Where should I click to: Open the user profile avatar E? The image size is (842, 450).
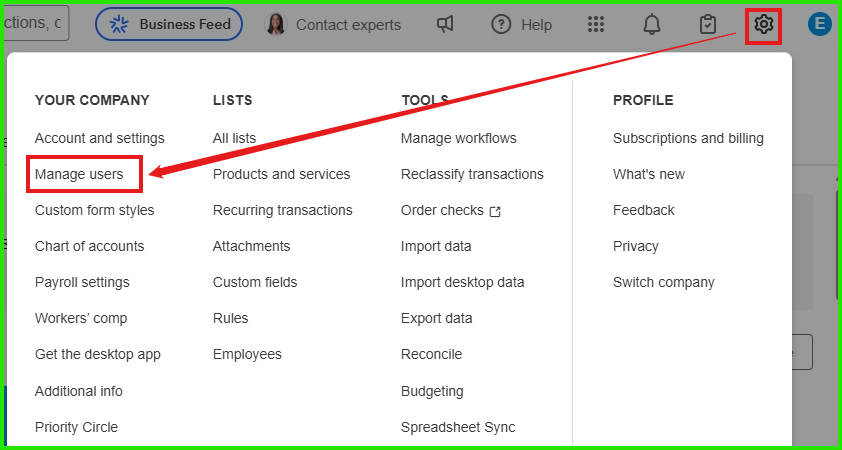[819, 25]
